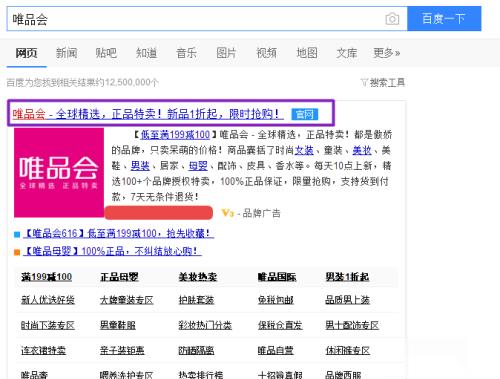Image resolution: width=500 pixels, height=379 pixels.
Task: Click the 大牌童装专区 link
Action: click(x=127, y=300)
